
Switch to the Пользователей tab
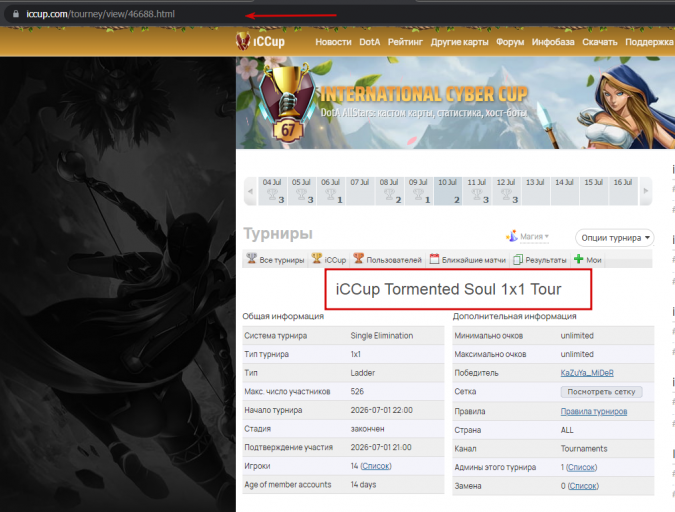pyautogui.click(x=387, y=260)
